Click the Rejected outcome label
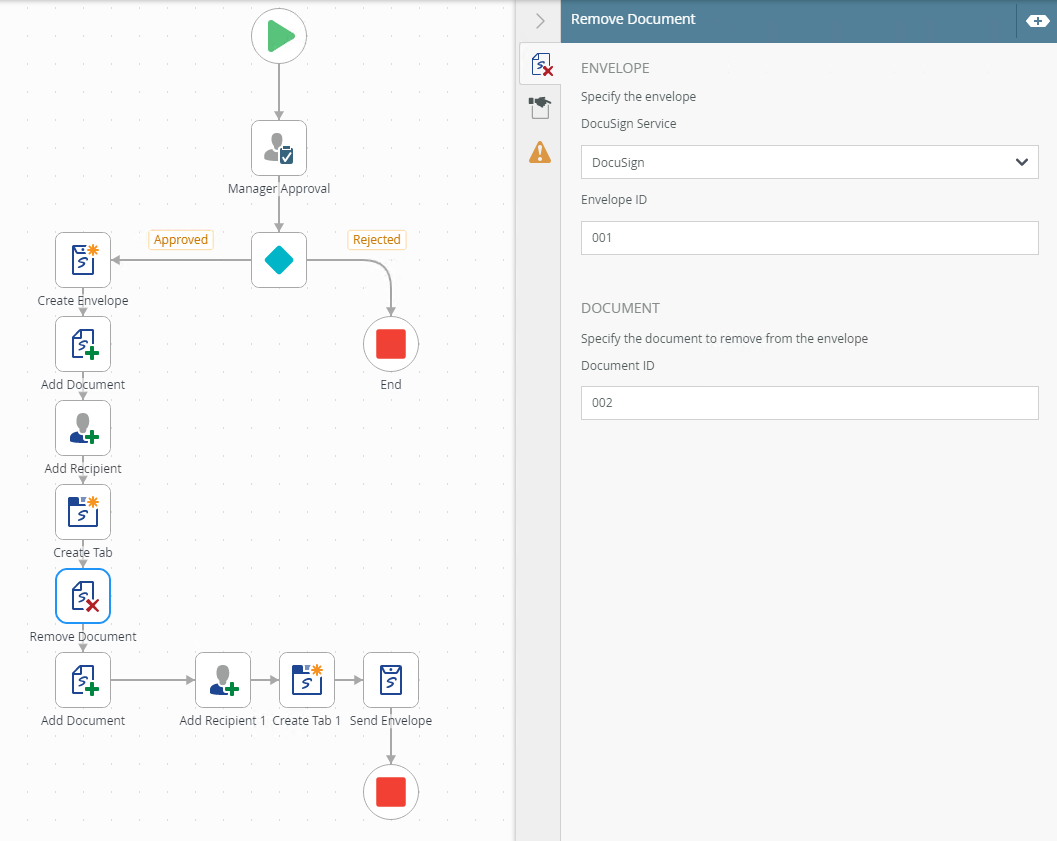 377,240
